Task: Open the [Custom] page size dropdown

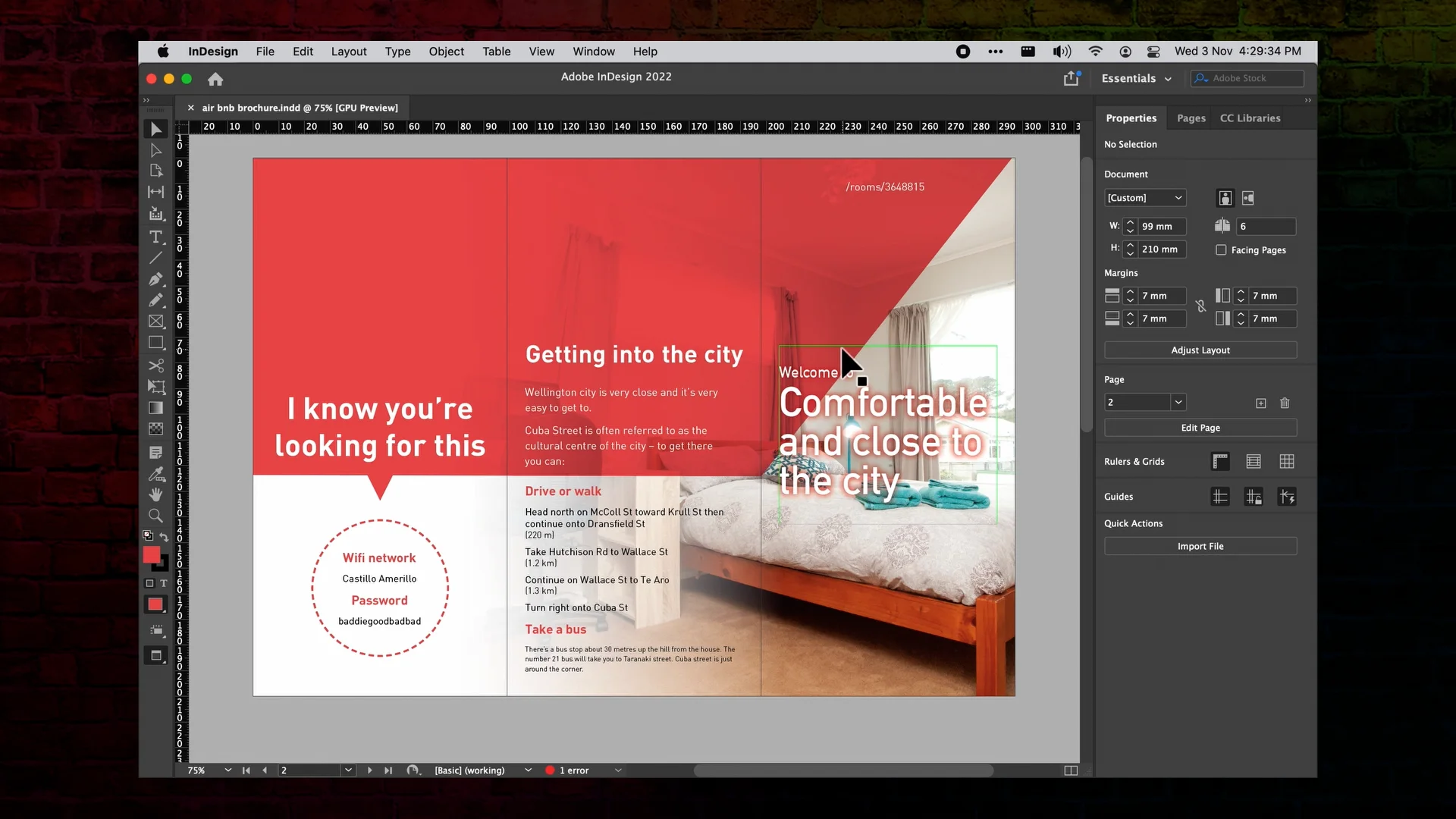Action: 1145,198
